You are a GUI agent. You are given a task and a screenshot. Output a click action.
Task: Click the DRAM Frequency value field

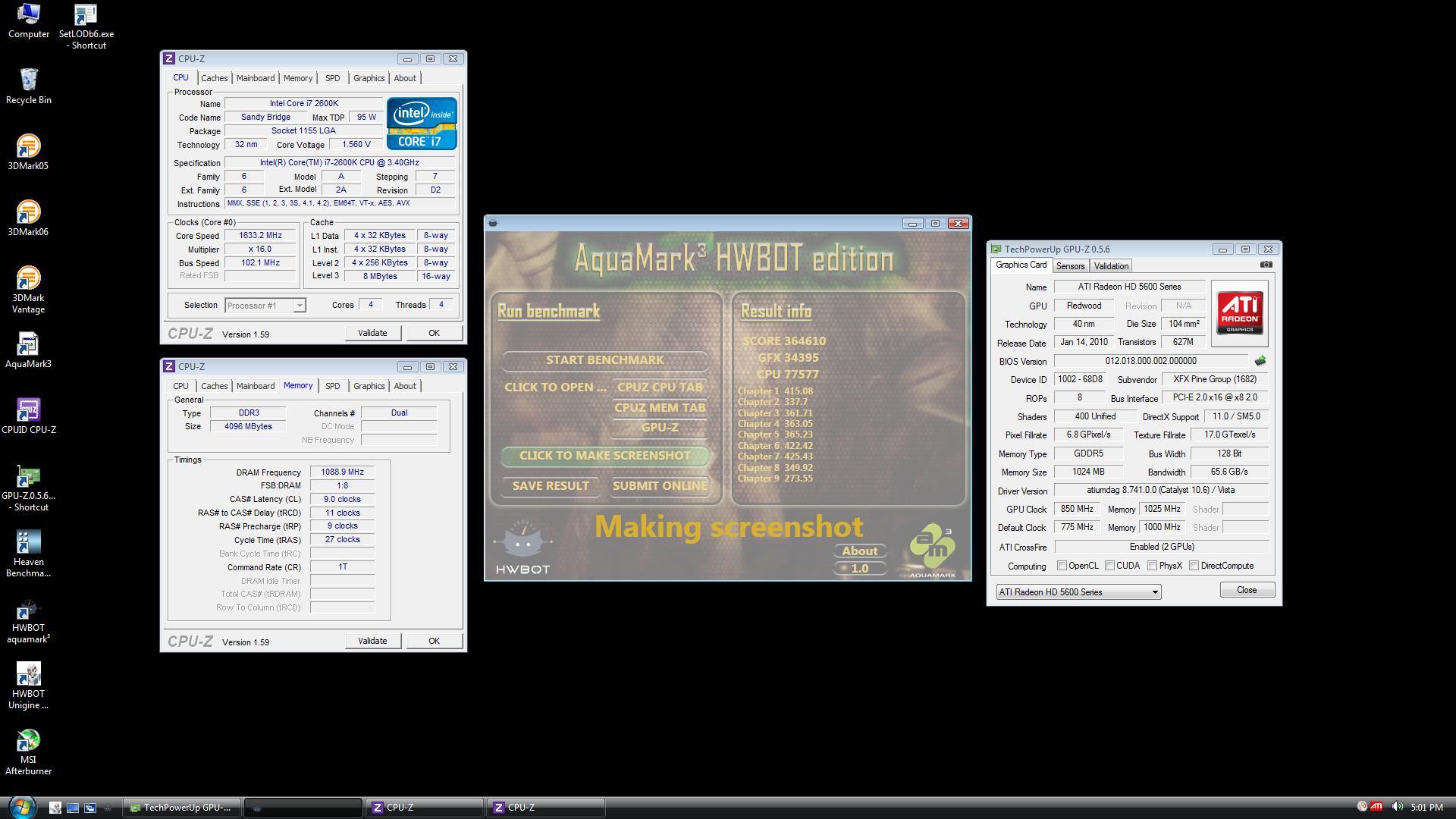click(x=342, y=472)
